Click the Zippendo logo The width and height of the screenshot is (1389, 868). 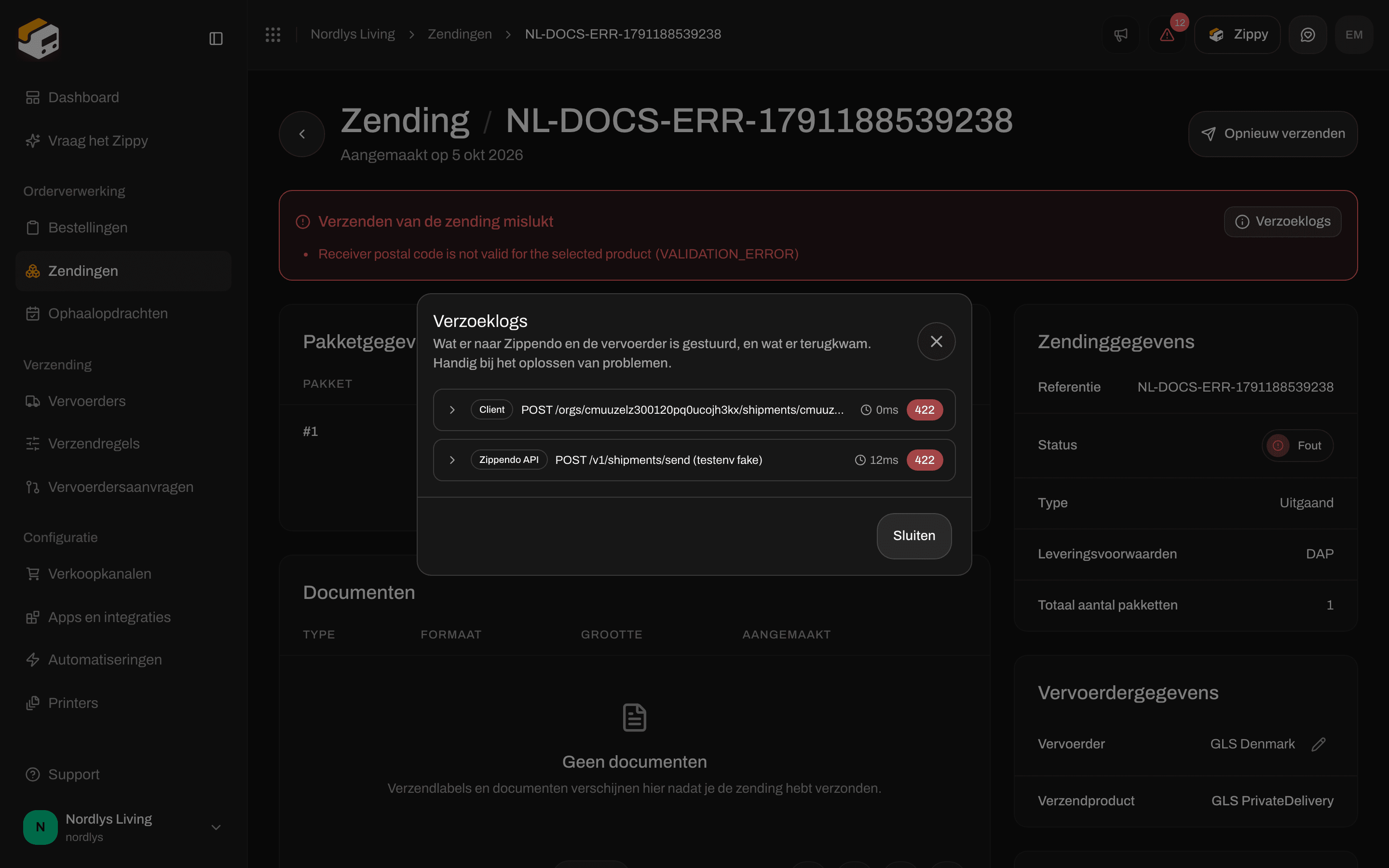pos(39,39)
